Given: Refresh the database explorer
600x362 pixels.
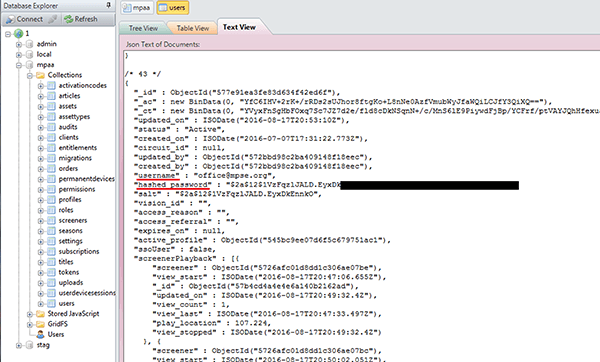Looking at the screenshot, I should (x=81, y=19).
